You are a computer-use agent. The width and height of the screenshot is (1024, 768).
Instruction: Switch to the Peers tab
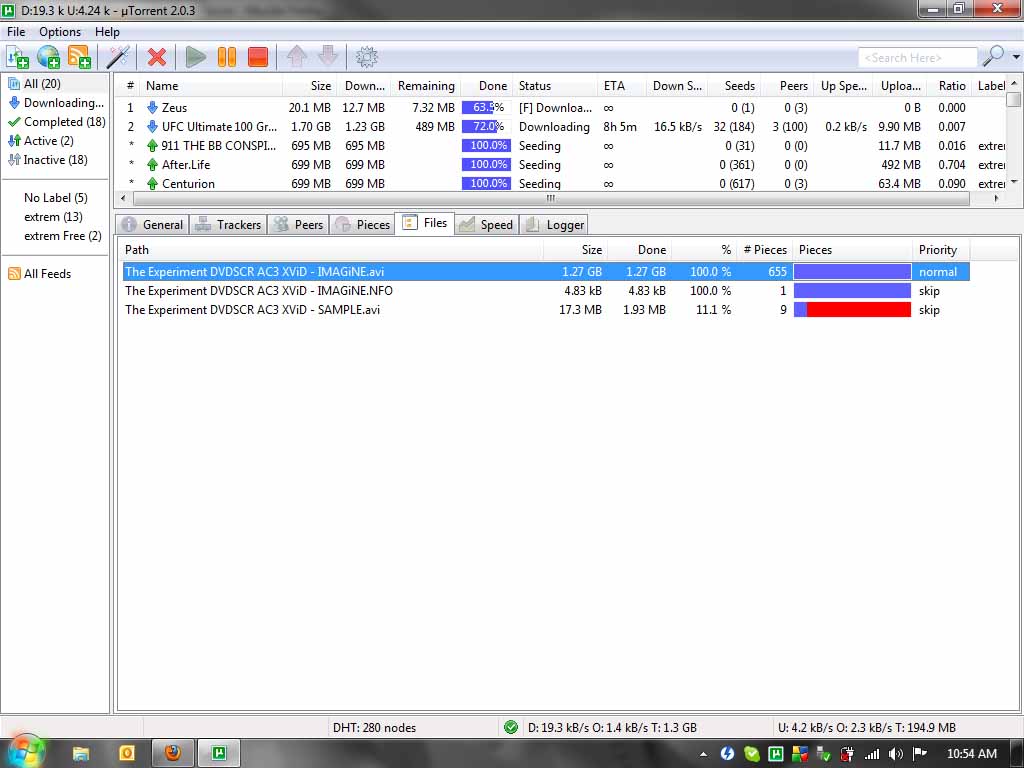click(x=298, y=225)
